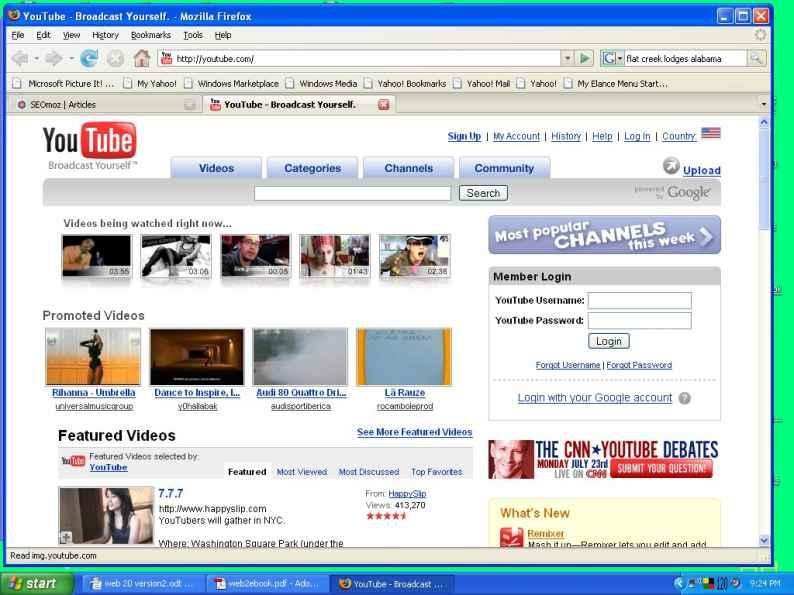The height and width of the screenshot is (595, 794).
Task: Click the search bar magnifier icon
Action: point(756,59)
